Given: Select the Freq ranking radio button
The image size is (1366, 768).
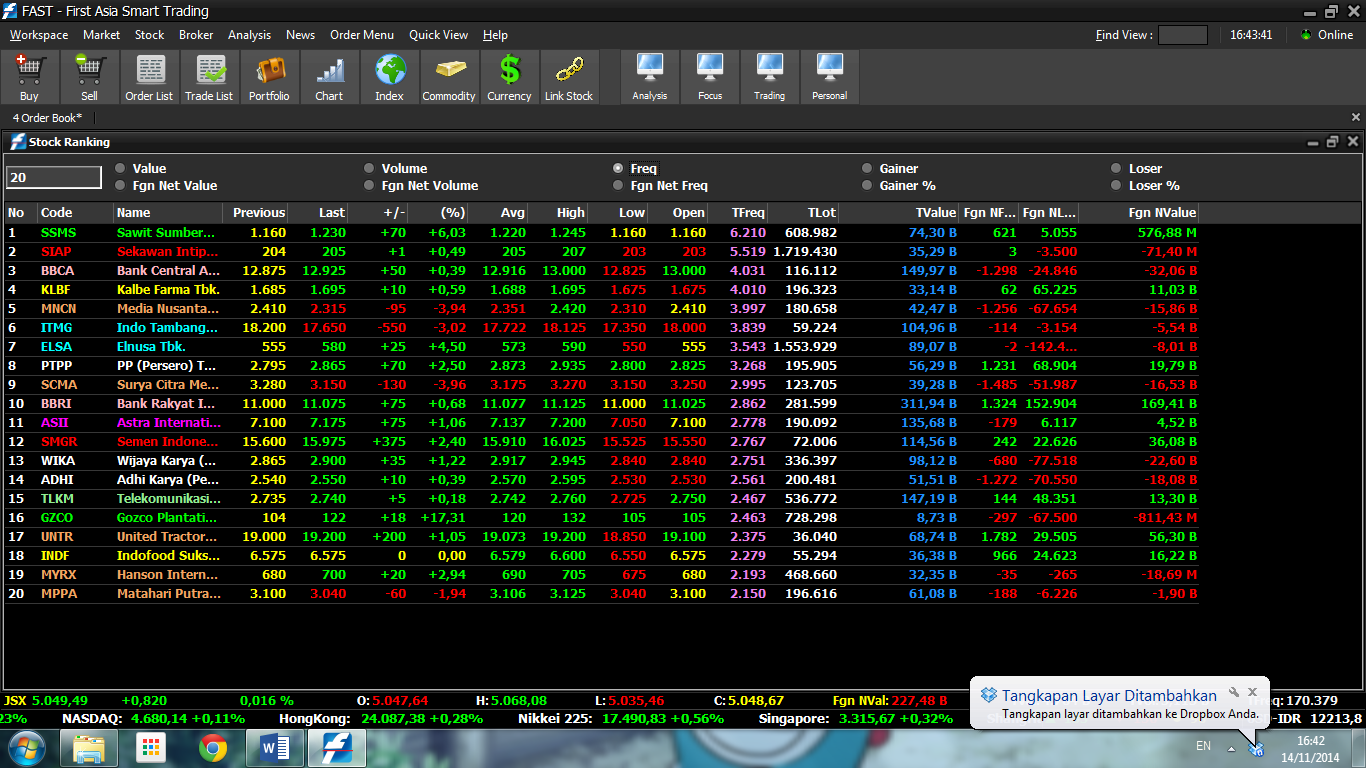Looking at the screenshot, I should click(x=618, y=168).
